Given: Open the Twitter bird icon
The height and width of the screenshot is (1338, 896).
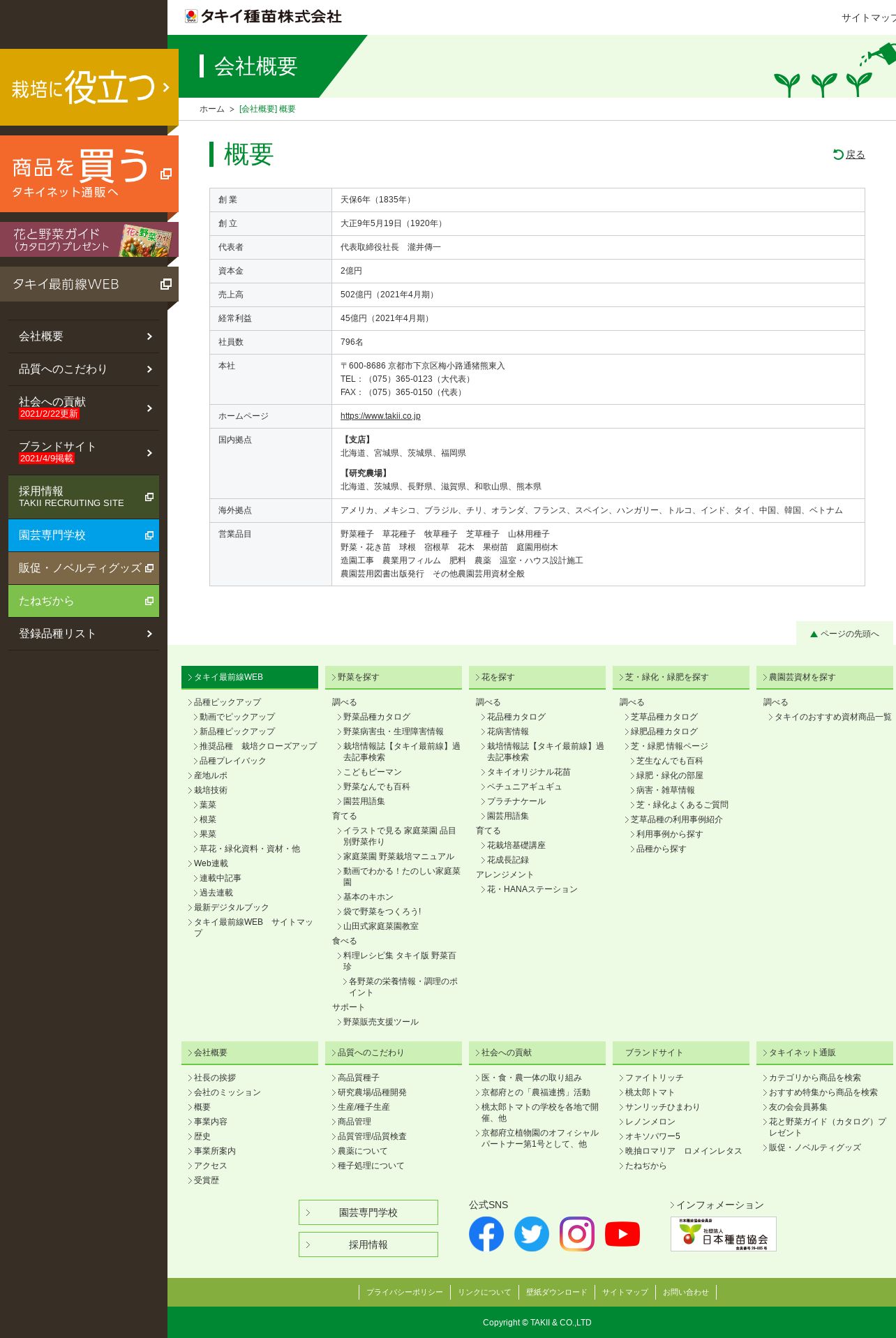Looking at the screenshot, I should click(532, 1234).
